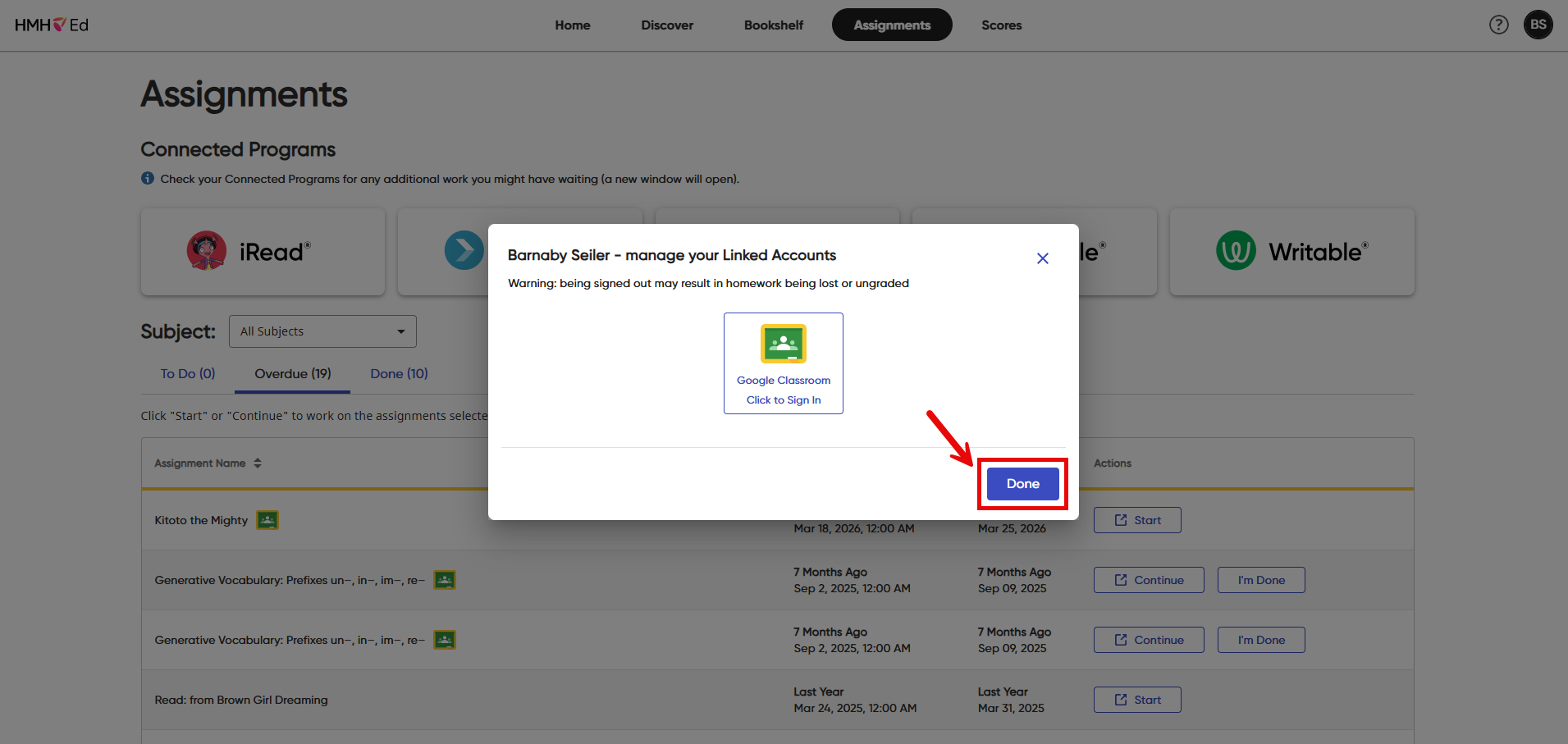Screen dimensions: 1568x744
Task: Start Read: from Brown Girl Dreaming
Action: click(1137, 700)
